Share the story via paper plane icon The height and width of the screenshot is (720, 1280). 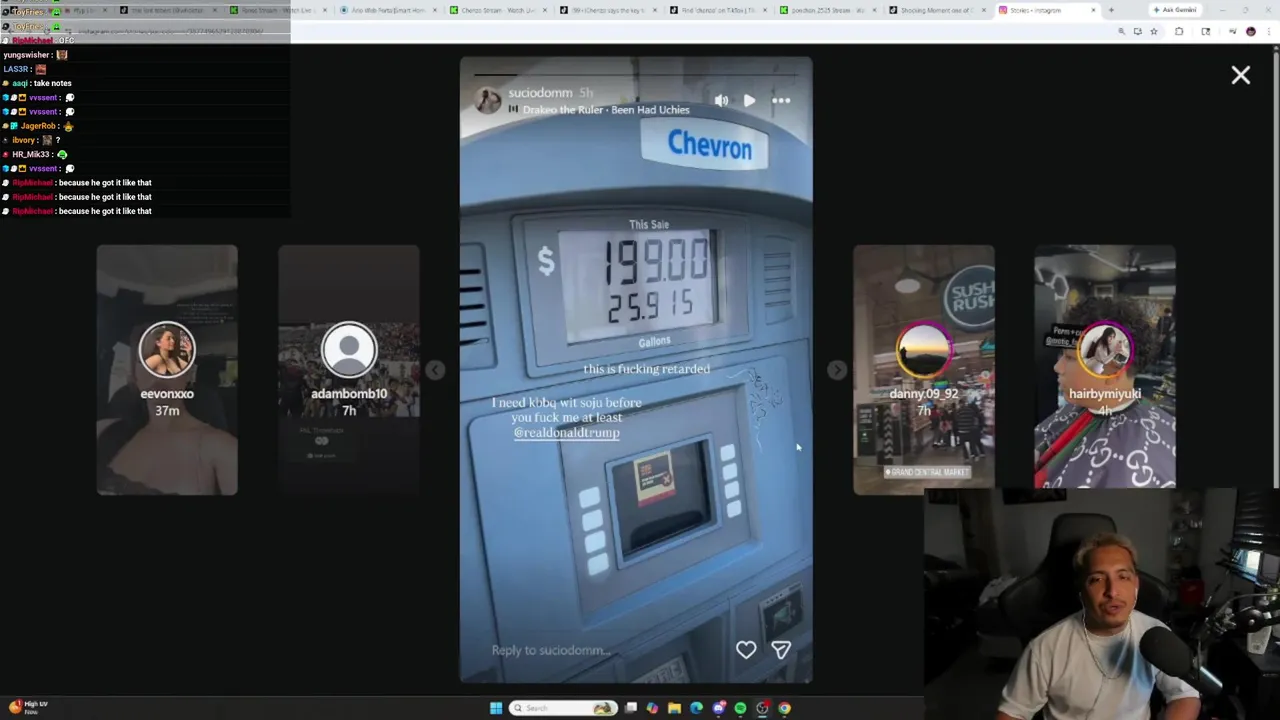(781, 650)
